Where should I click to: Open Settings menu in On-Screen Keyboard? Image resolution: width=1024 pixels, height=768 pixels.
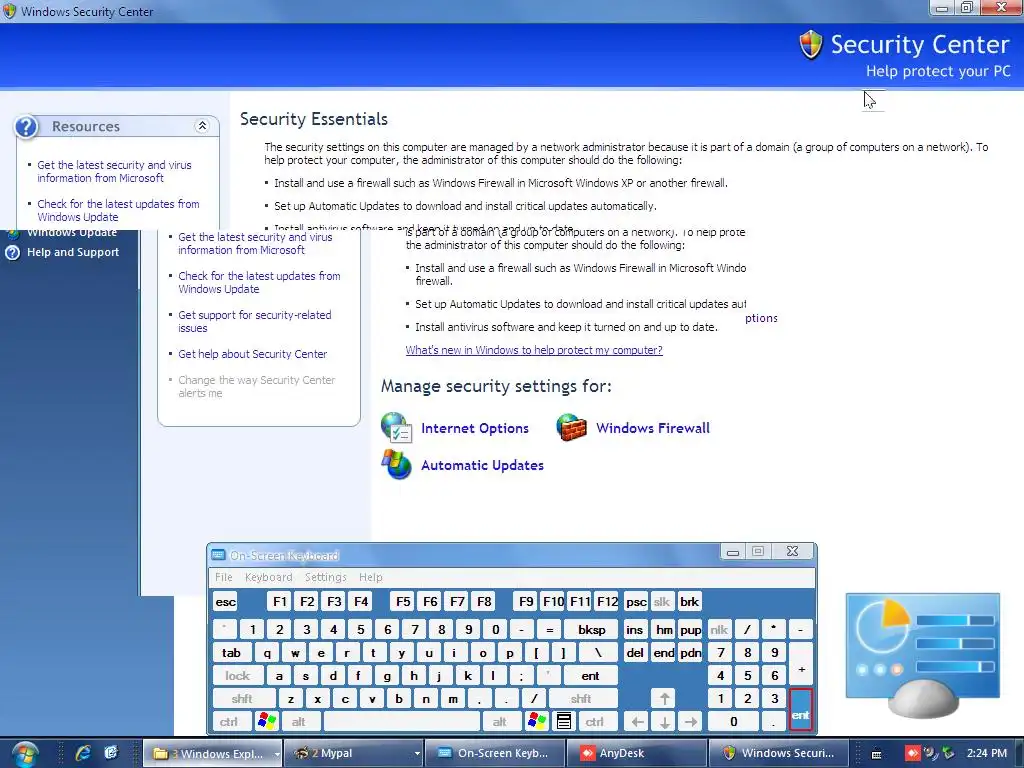[x=325, y=577]
